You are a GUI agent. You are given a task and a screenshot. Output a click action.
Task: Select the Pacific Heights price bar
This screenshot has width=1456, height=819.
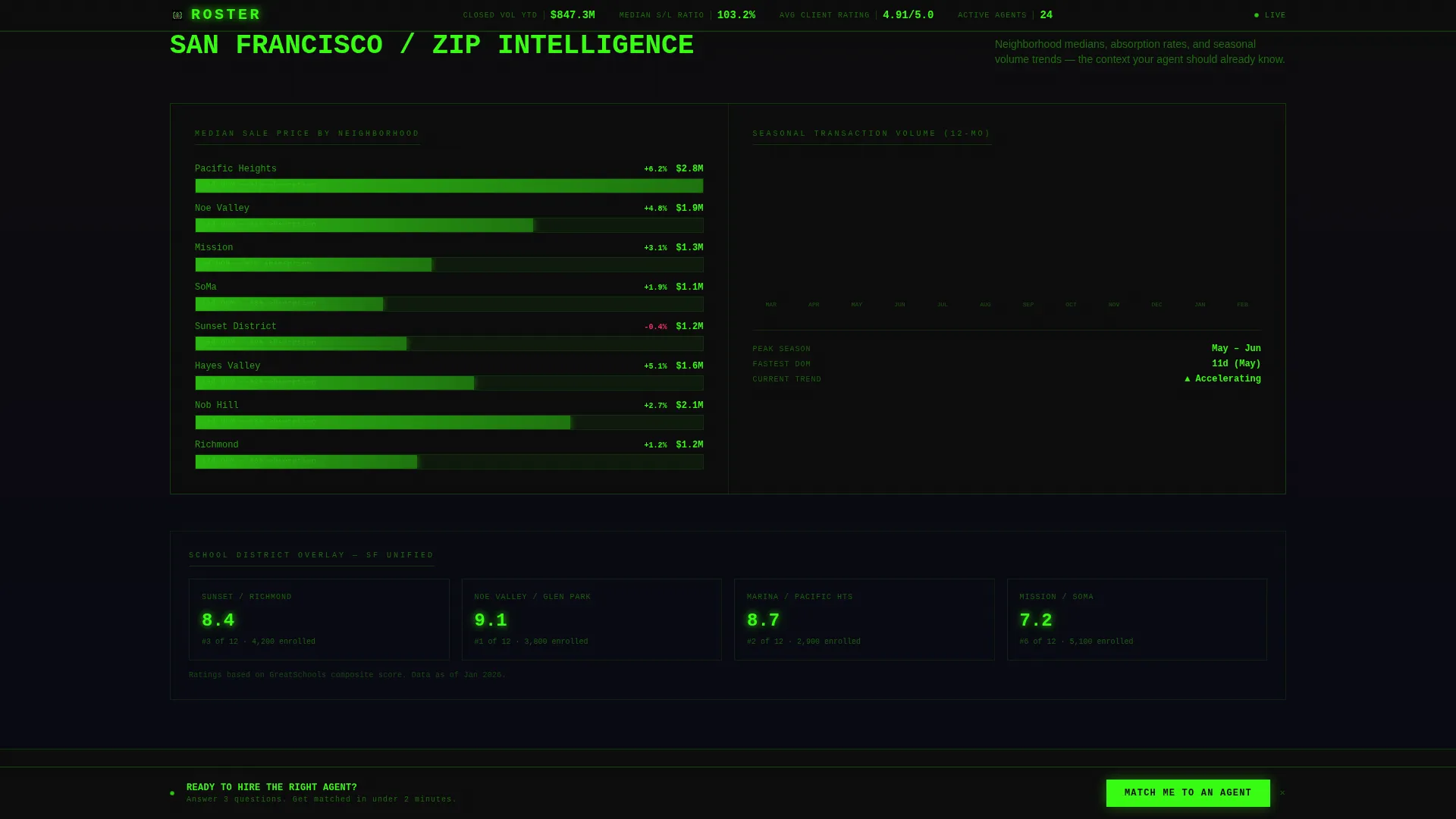click(449, 186)
